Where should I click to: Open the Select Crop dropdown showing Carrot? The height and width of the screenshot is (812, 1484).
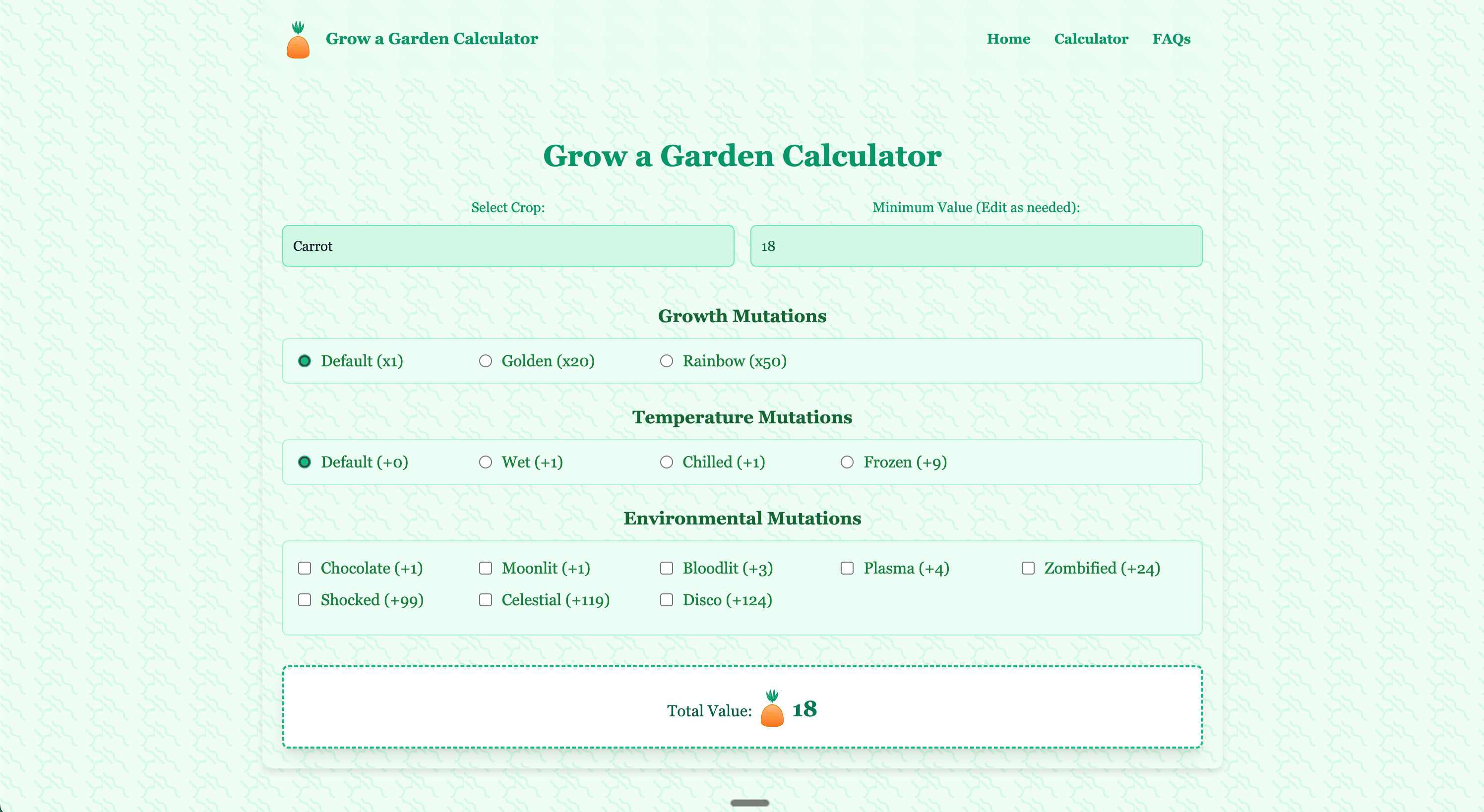(507, 246)
